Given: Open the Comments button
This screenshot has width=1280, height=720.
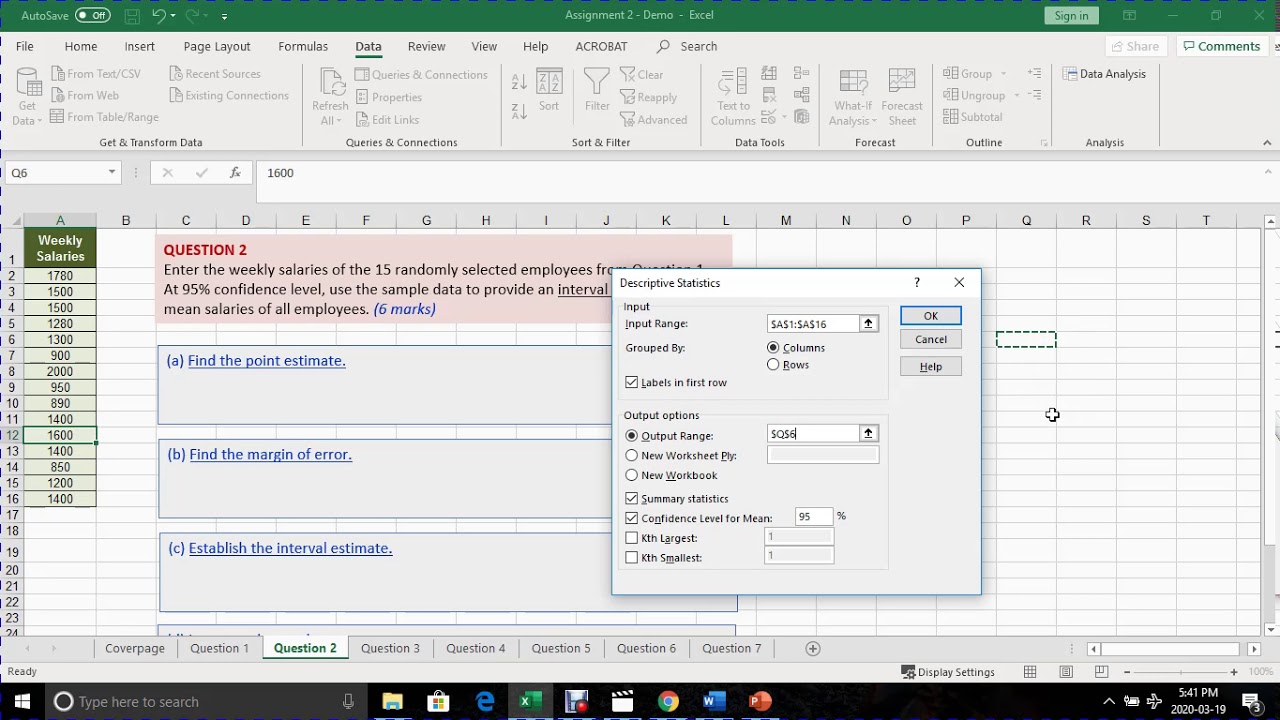Looking at the screenshot, I should [1220, 46].
